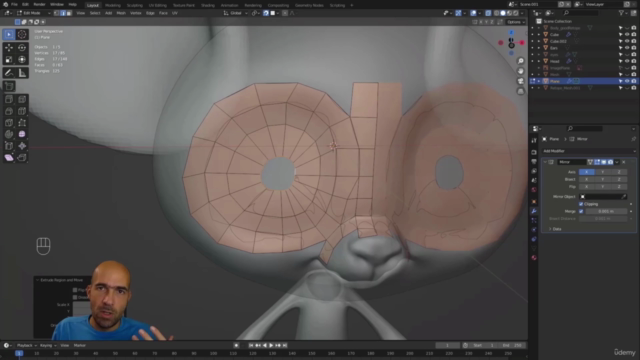Image resolution: width=640 pixels, height=360 pixels.
Task: Select the Rip Region tool
Action: point(22,158)
